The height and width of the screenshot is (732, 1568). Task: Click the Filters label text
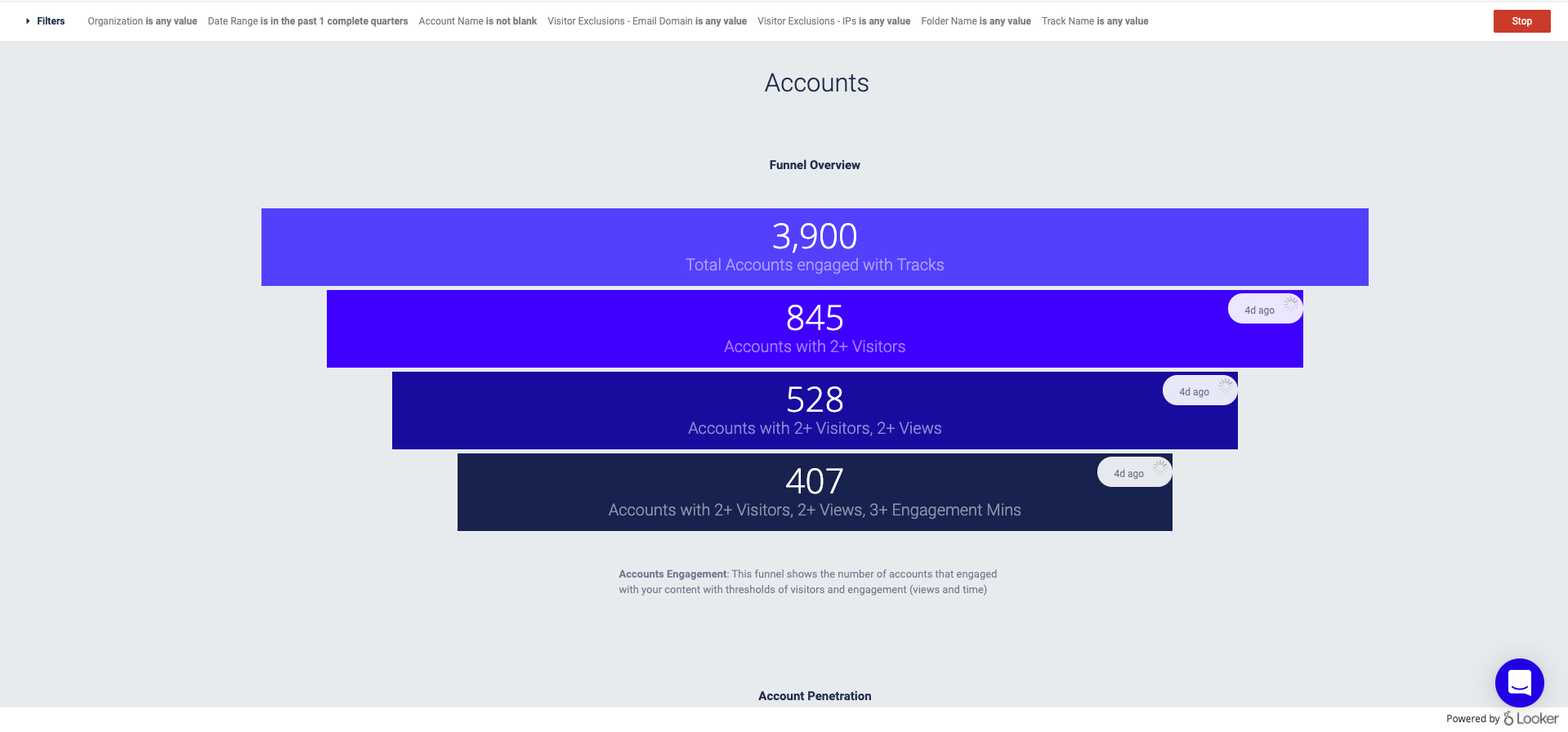tap(51, 21)
